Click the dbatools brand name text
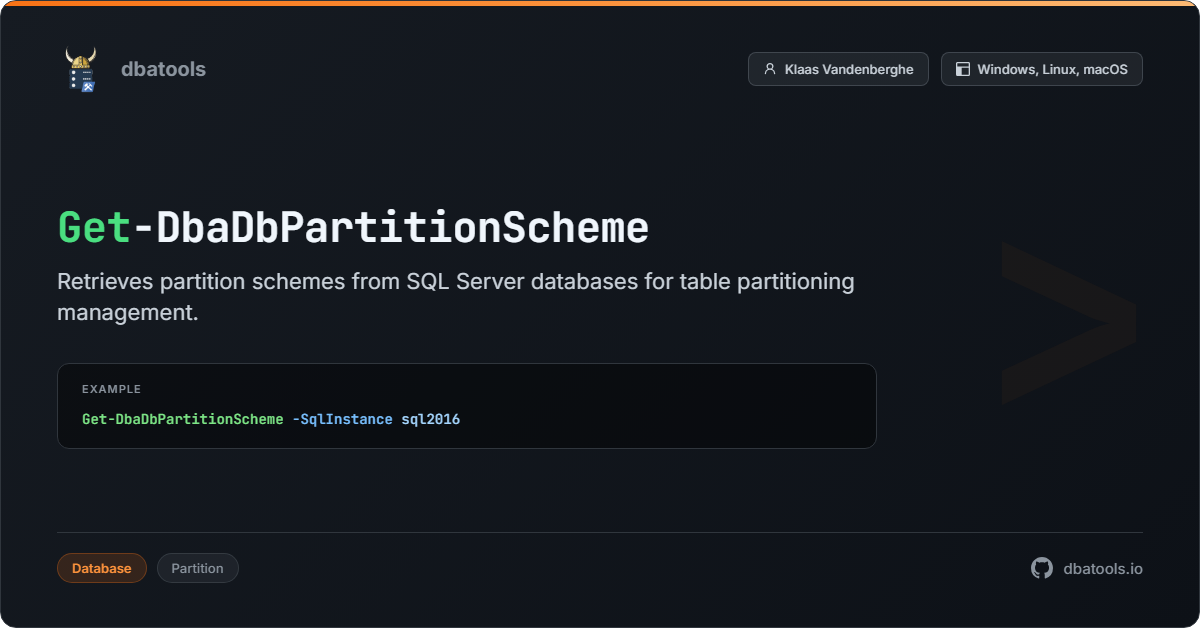 pyautogui.click(x=163, y=69)
